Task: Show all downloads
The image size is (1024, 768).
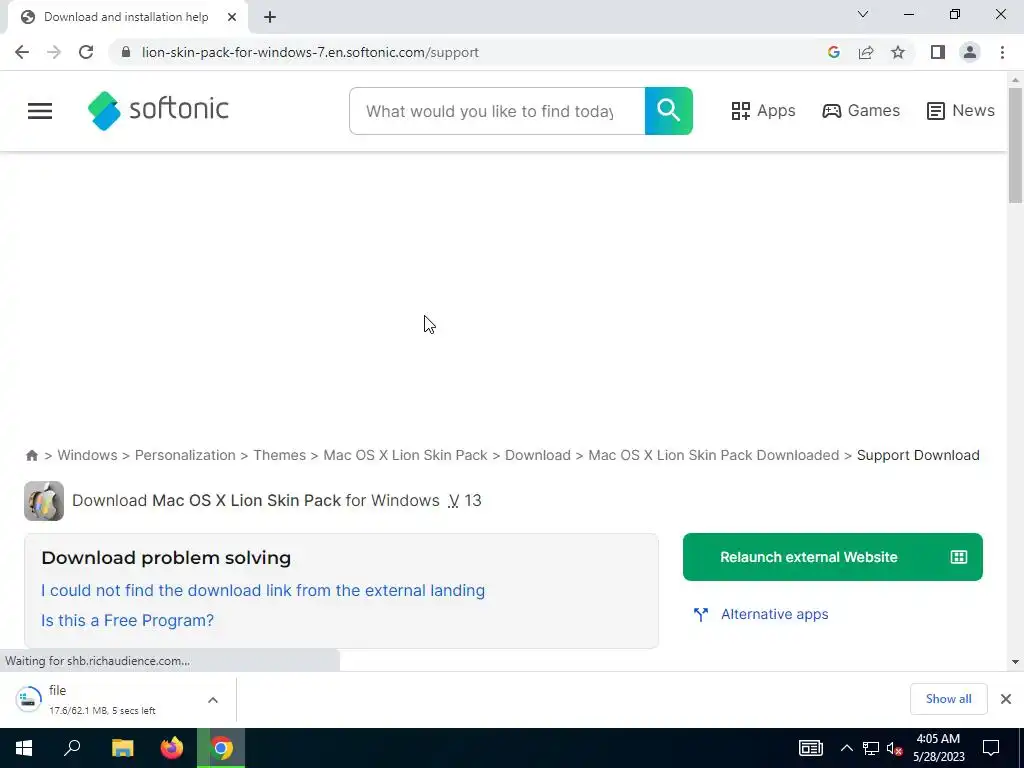Action: tap(948, 699)
